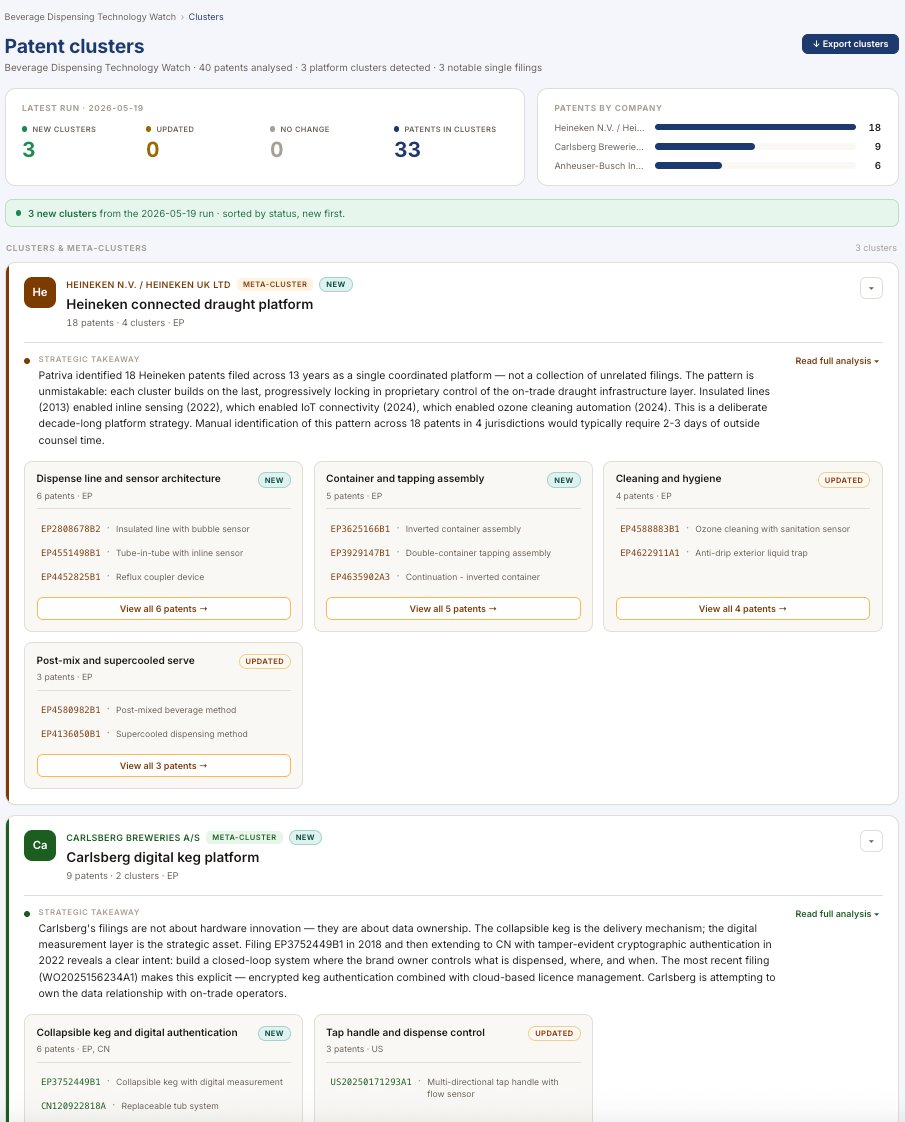Open patent EP3929147B1
This screenshot has width=905, height=1122.
click(360, 553)
